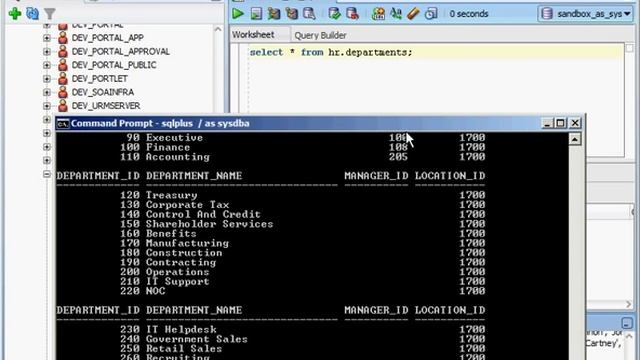
Task: Expand the DEV_PORTAL_APPROVAL node
Action: click(47, 51)
